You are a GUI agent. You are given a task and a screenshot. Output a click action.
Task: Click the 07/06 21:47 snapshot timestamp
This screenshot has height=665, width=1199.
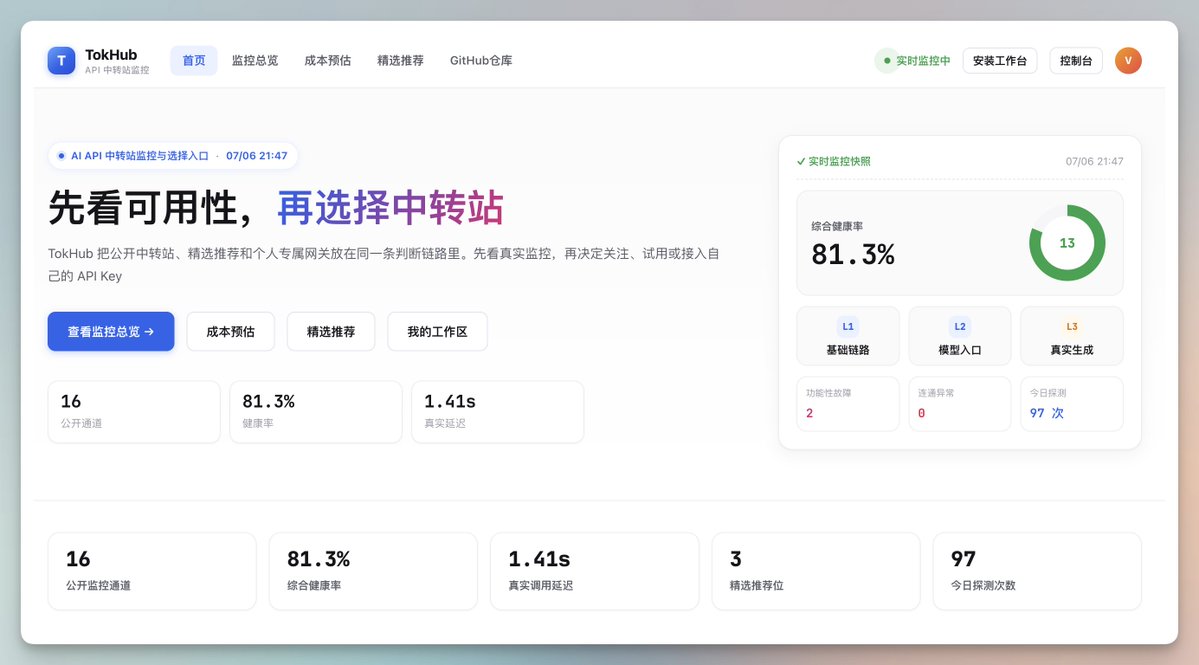click(x=1094, y=161)
